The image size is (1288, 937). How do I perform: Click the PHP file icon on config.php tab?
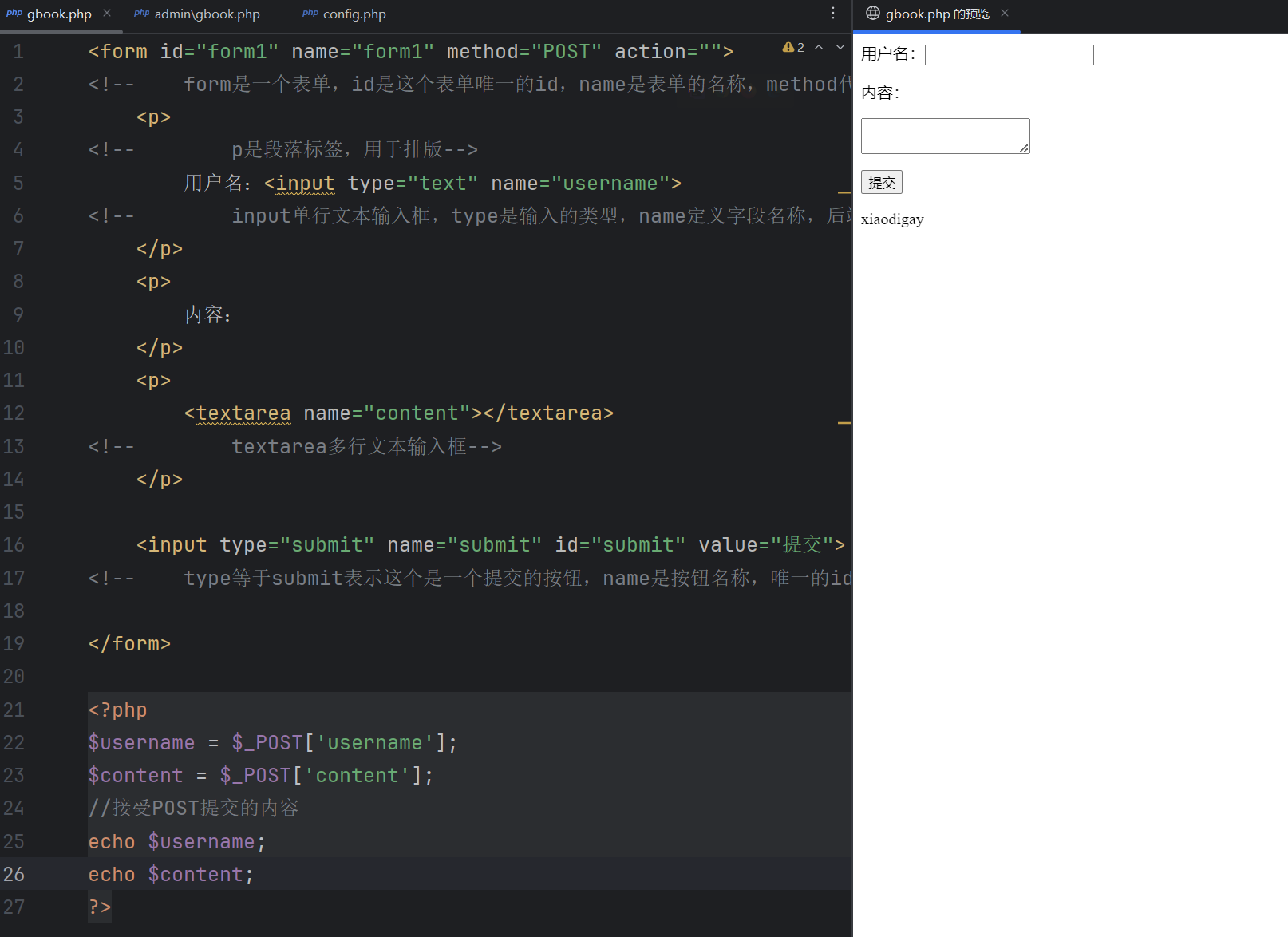(x=310, y=13)
